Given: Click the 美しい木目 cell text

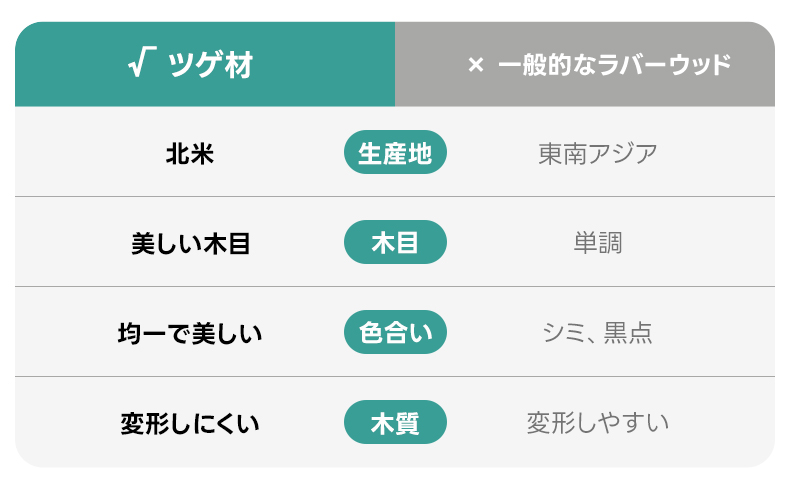Looking at the screenshot, I should coord(190,243).
